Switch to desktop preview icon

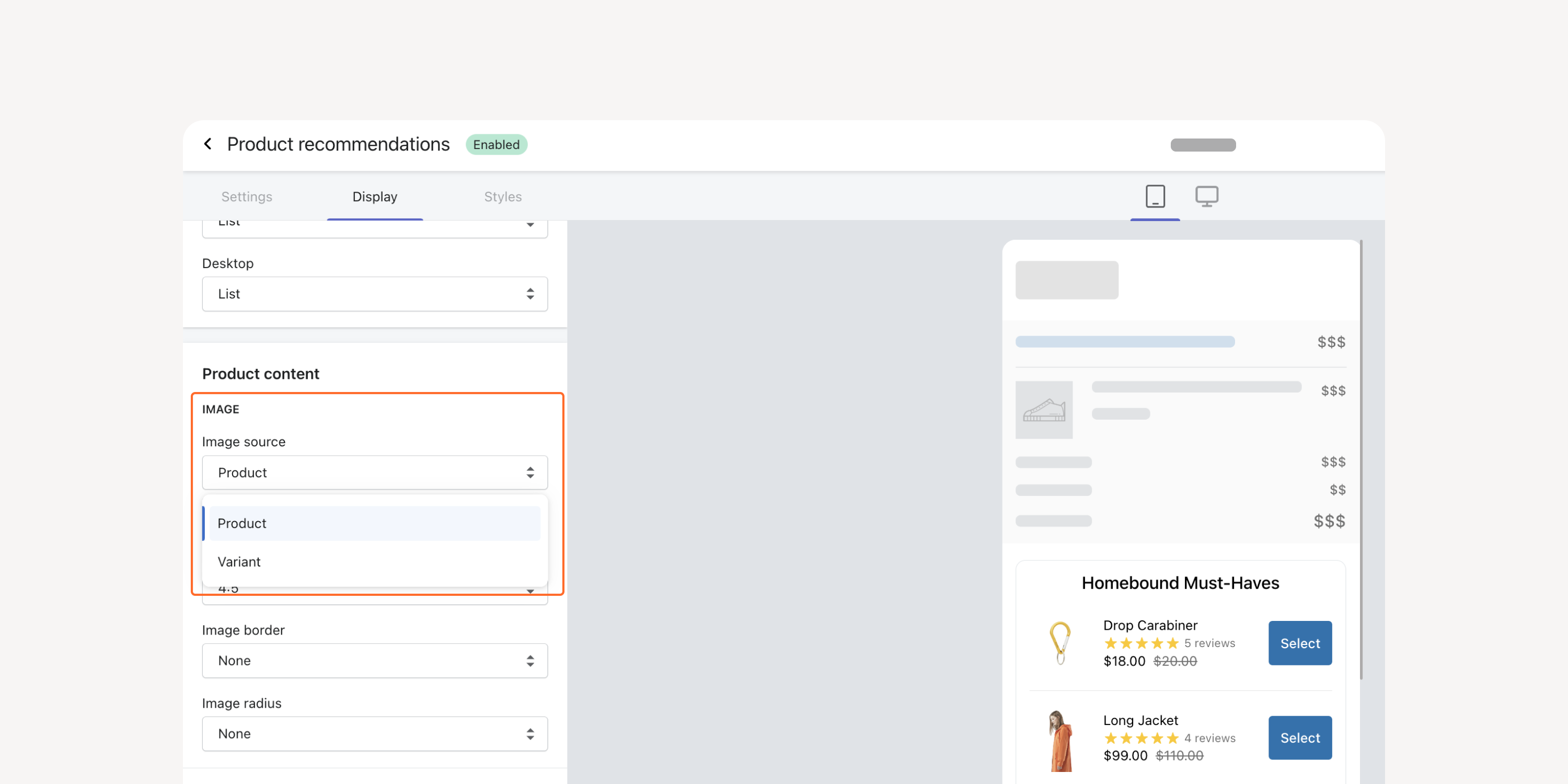[x=1206, y=197]
